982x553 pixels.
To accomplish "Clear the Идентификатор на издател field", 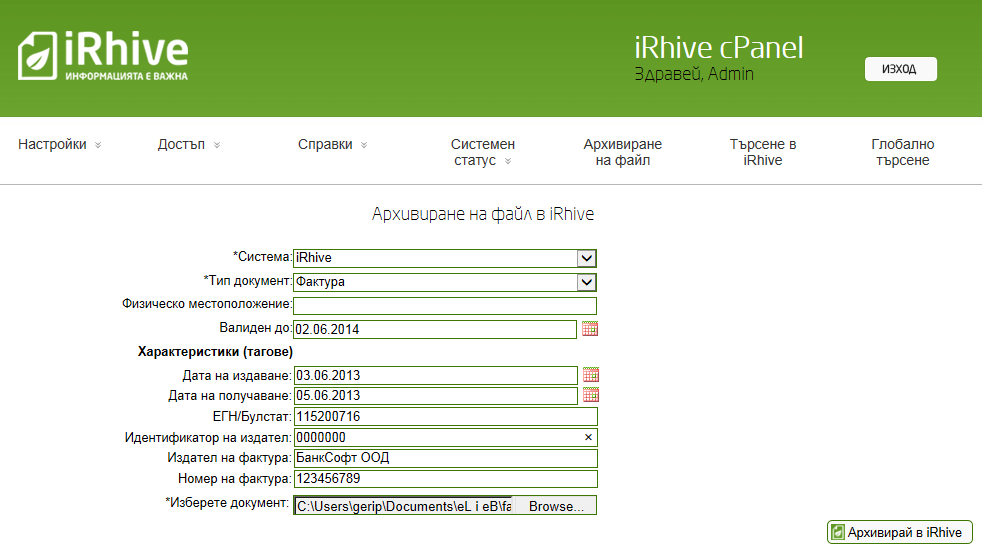I will [x=588, y=437].
